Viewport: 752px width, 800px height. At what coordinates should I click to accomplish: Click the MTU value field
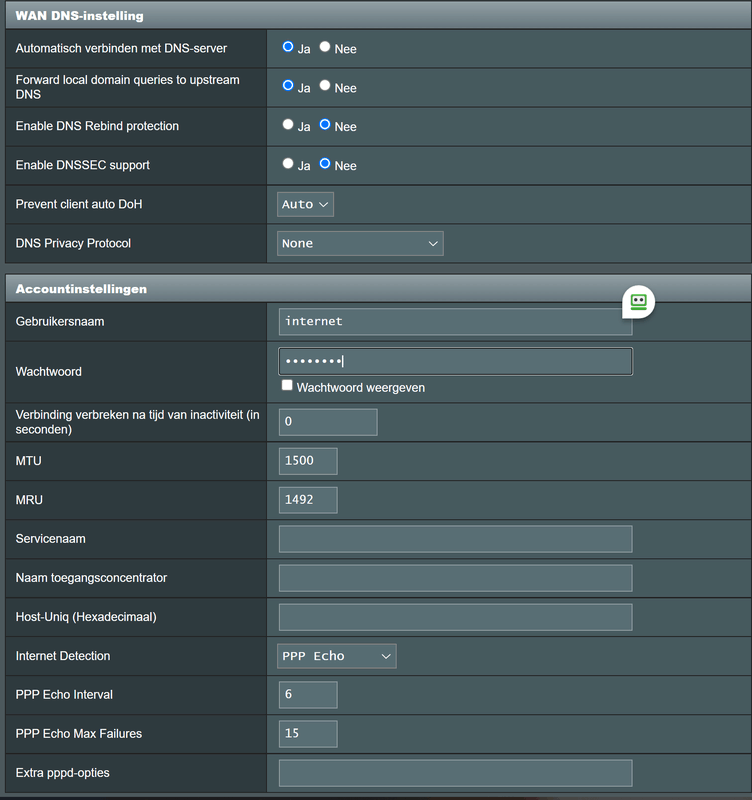308,461
